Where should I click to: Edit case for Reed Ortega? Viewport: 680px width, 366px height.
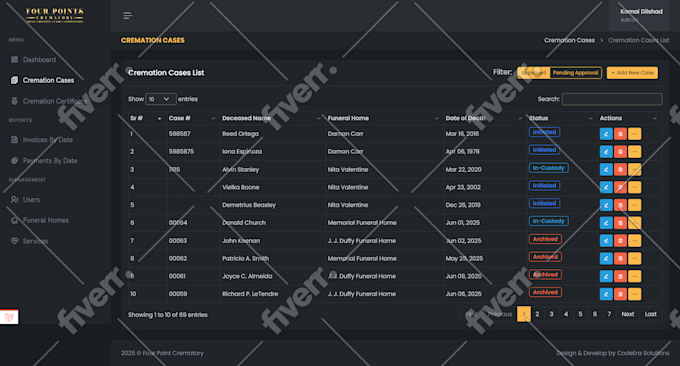(606, 134)
